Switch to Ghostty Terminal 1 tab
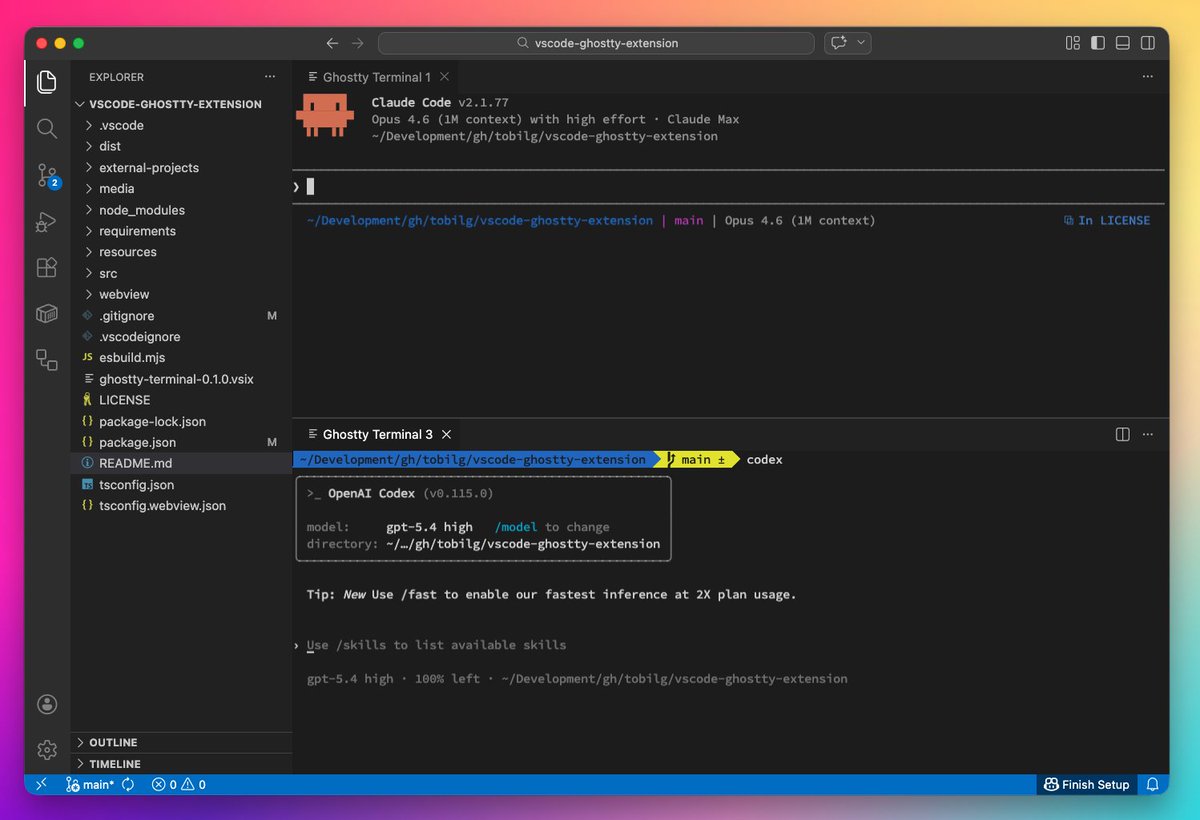Image resolution: width=1200 pixels, height=820 pixels. [x=376, y=77]
